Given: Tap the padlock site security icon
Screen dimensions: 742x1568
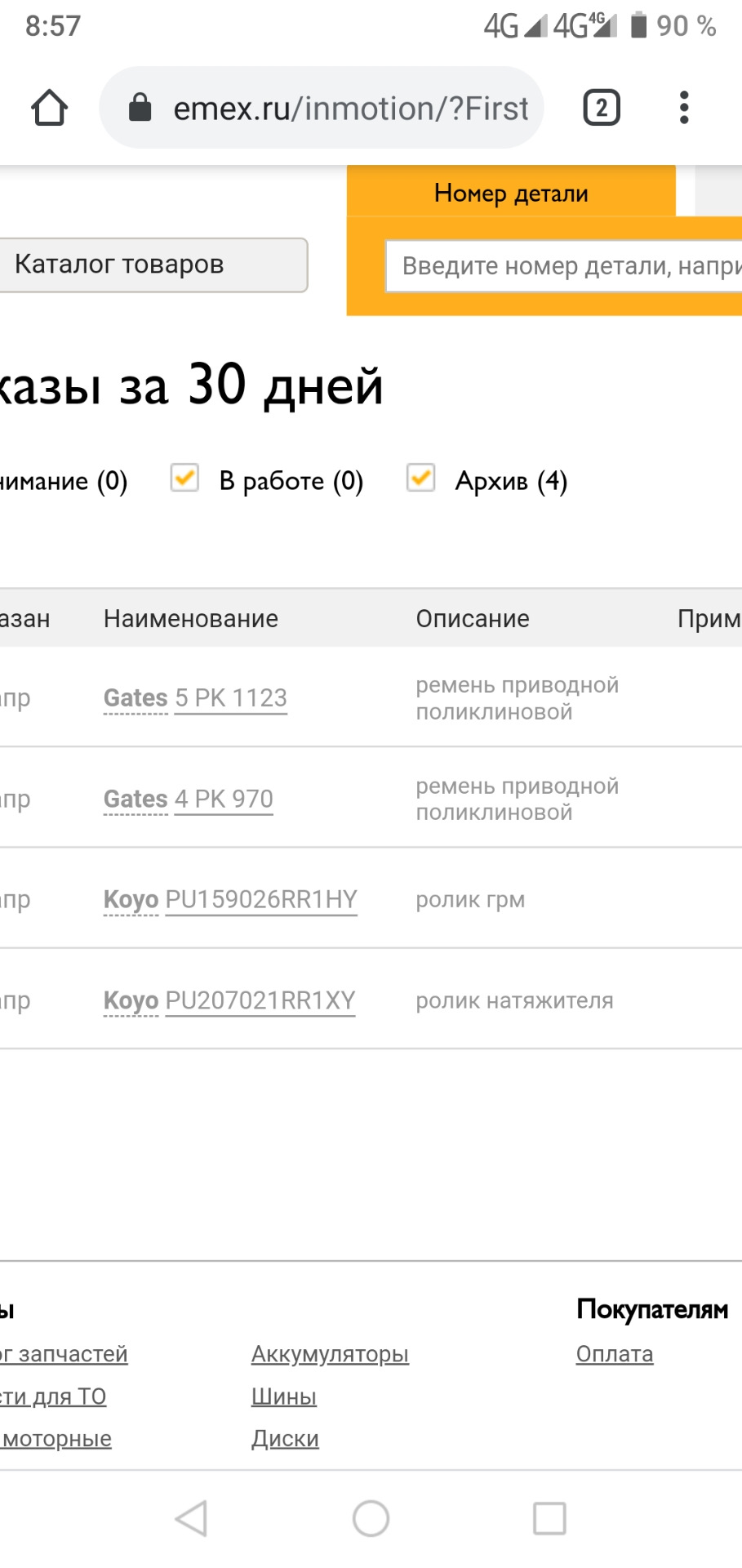Looking at the screenshot, I should 140,108.
